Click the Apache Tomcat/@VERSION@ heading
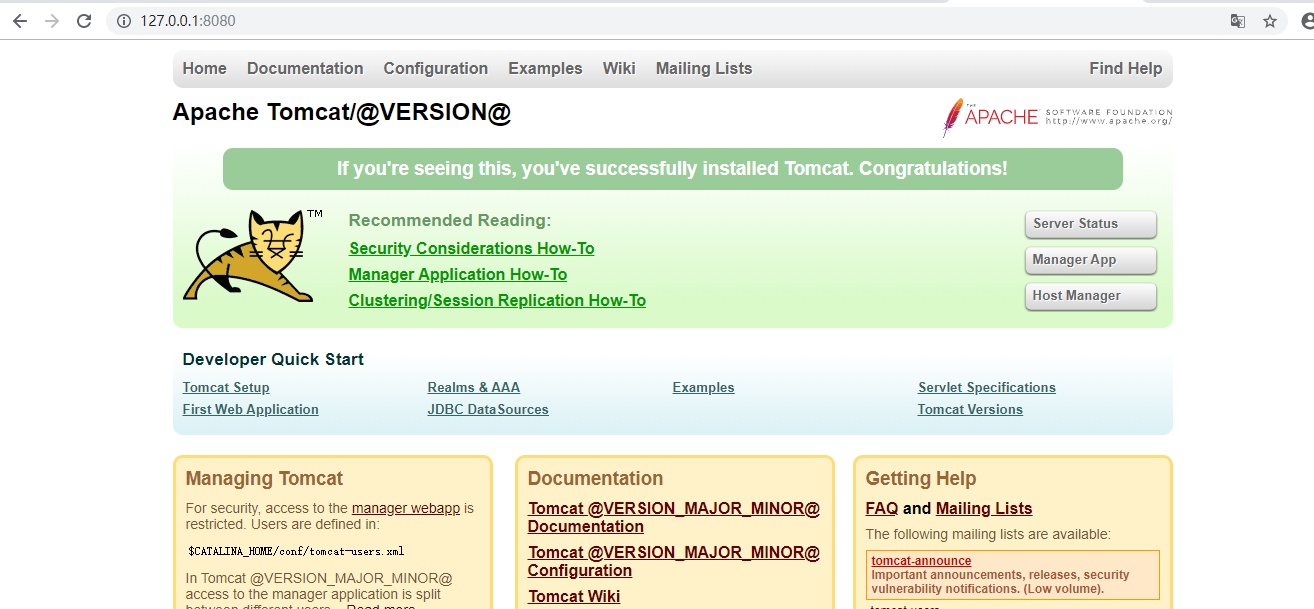 (x=342, y=112)
